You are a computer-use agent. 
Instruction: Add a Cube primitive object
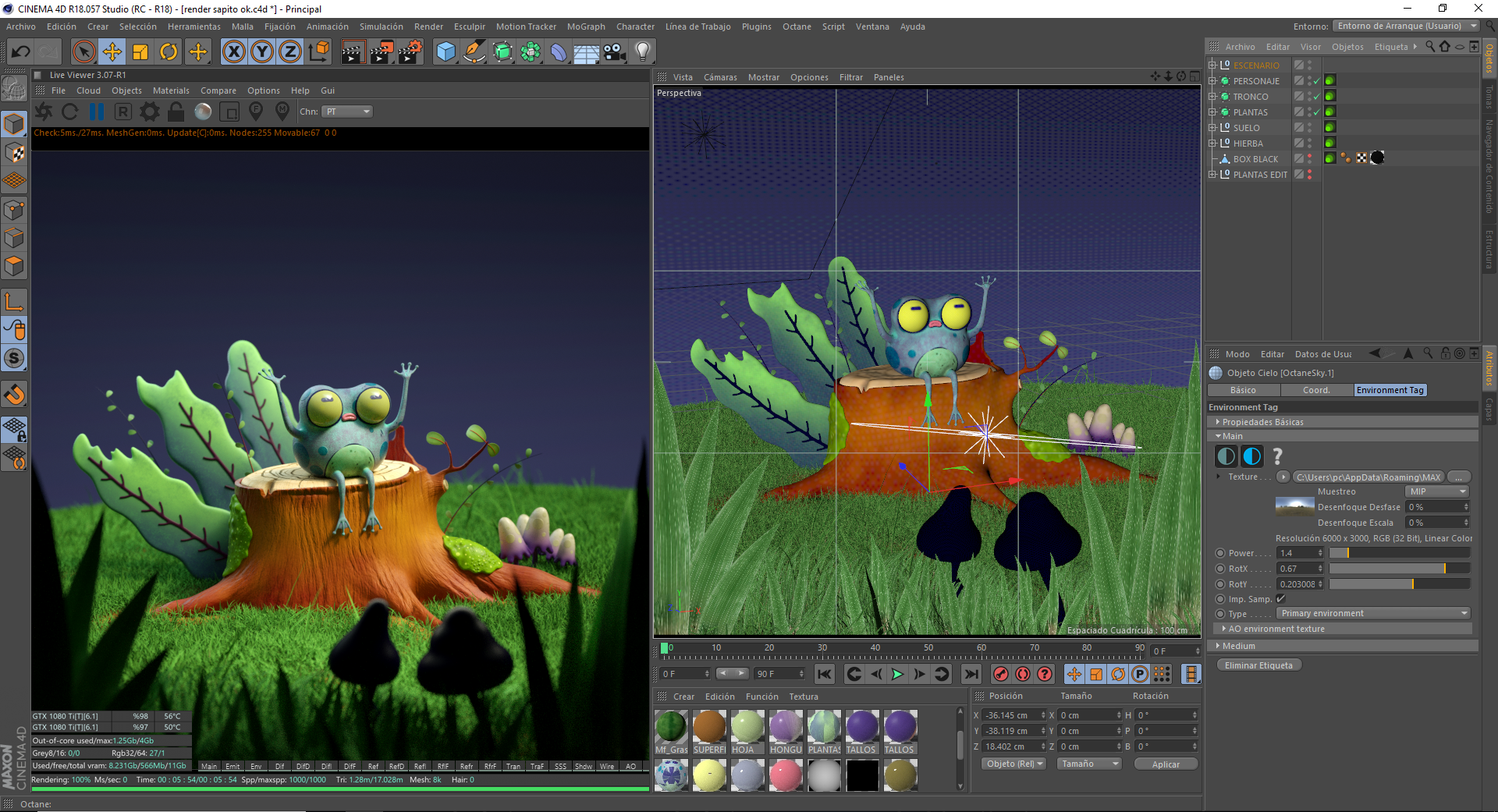(x=445, y=52)
